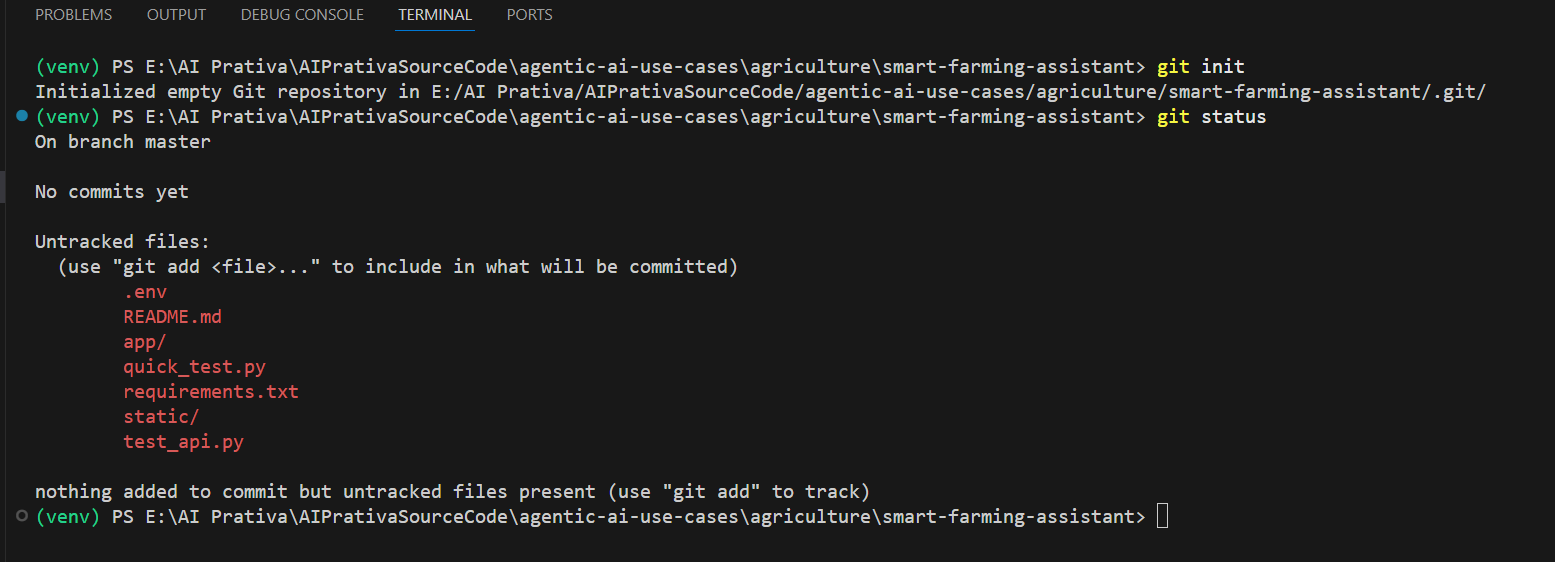The width and height of the screenshot is (1555, 562).
Task: Click the app/ folder entry
Action: [145, 342]
